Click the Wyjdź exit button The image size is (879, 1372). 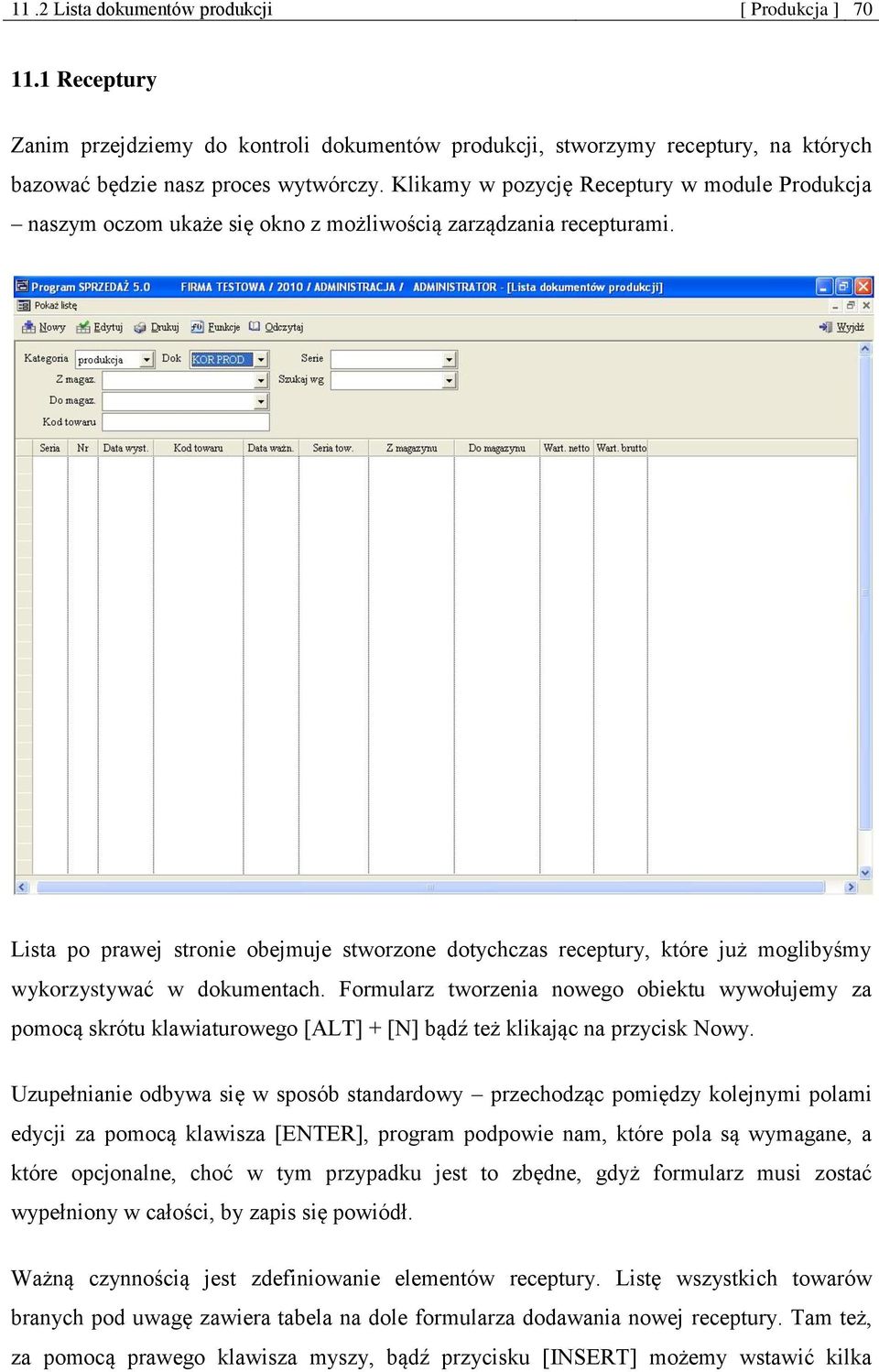(x=842, y=327)
